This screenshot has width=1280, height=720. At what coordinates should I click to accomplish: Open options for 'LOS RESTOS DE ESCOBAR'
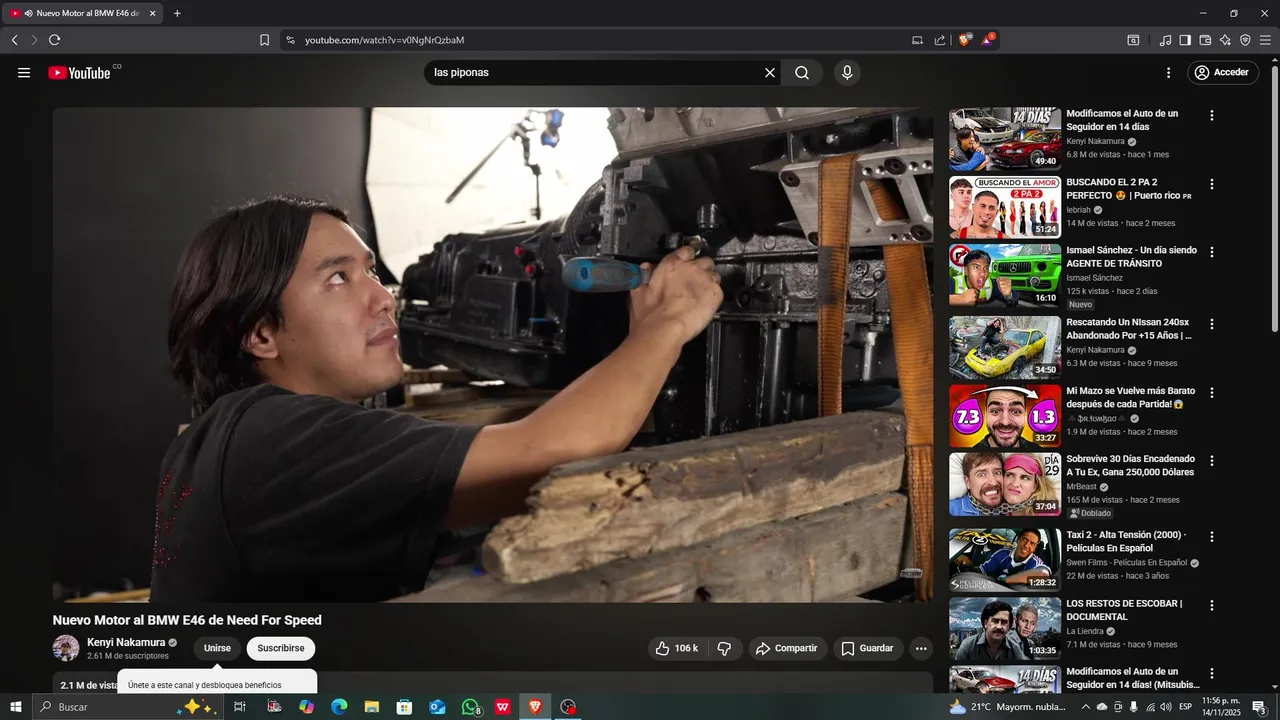(x=1212, y=606)
